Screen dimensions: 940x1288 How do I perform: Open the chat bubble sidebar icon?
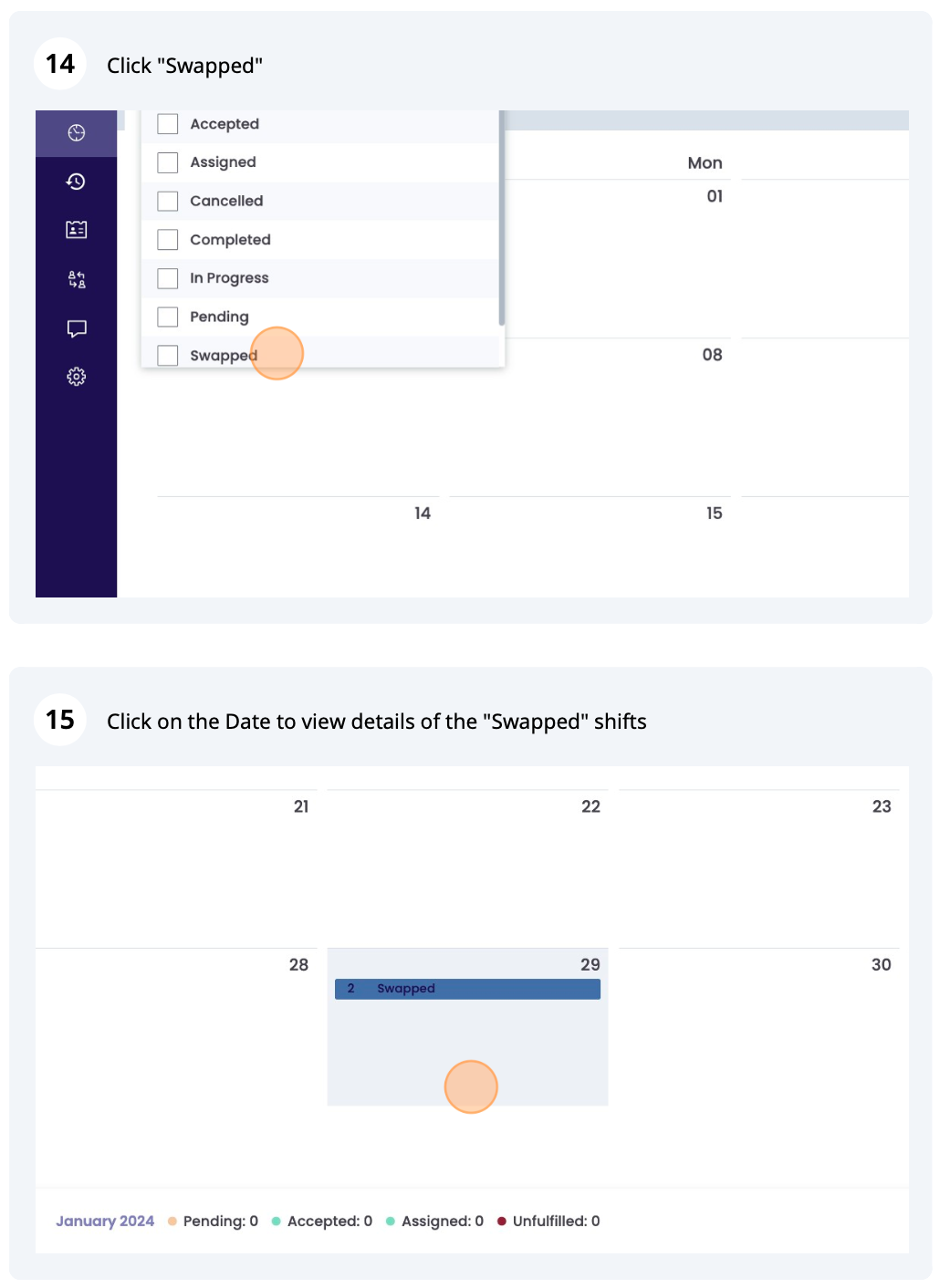pyautogui.click(x=77, y=328)
